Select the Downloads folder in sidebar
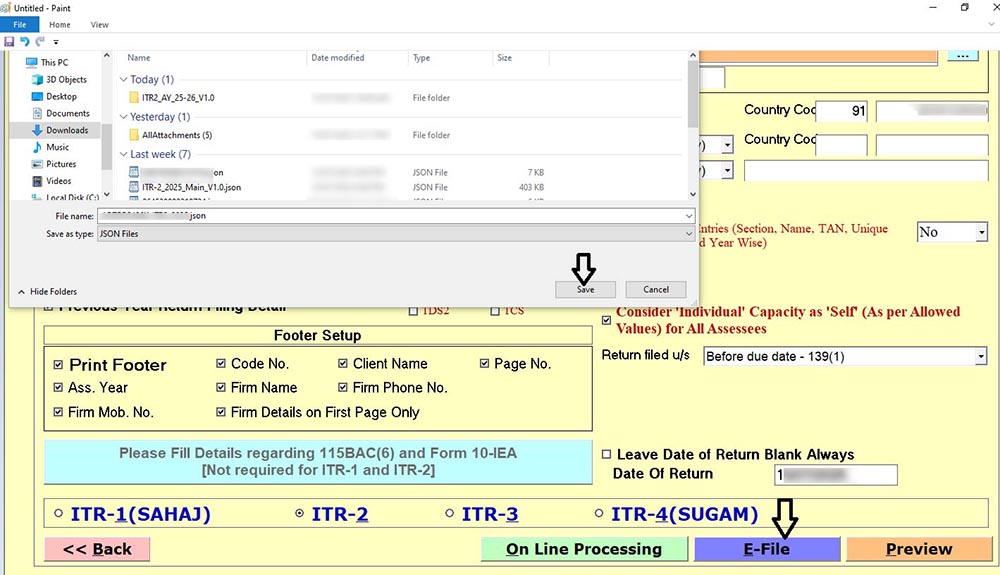 click(x=66, y=130)
